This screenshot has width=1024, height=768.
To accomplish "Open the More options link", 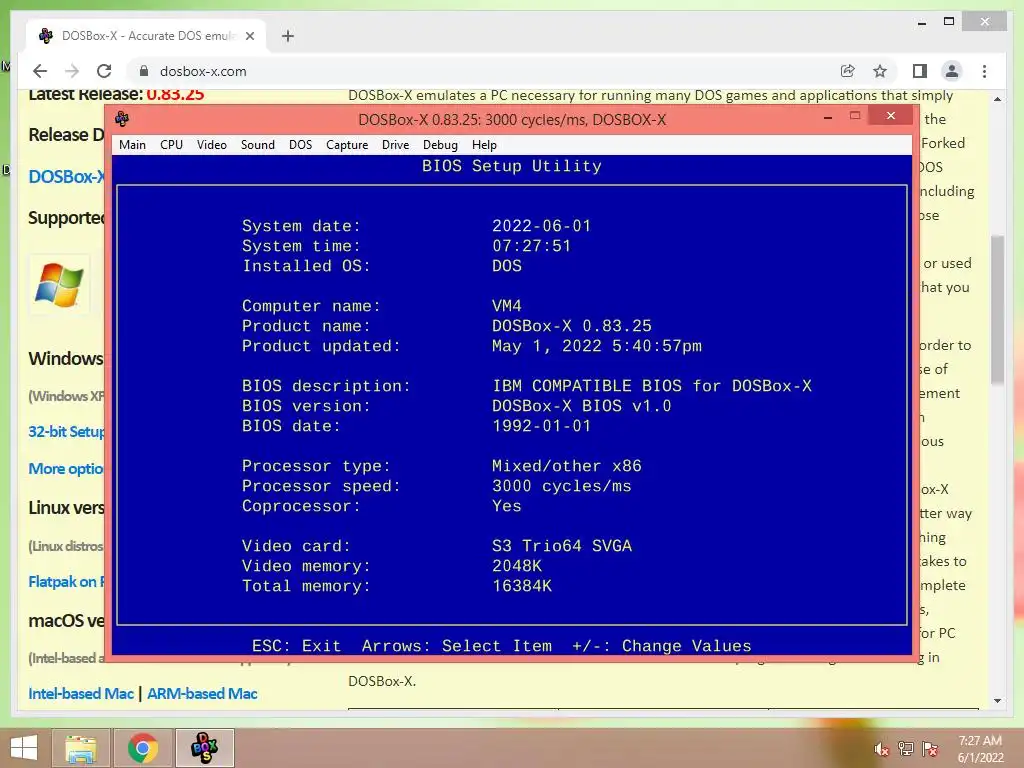I will [66, 469].
